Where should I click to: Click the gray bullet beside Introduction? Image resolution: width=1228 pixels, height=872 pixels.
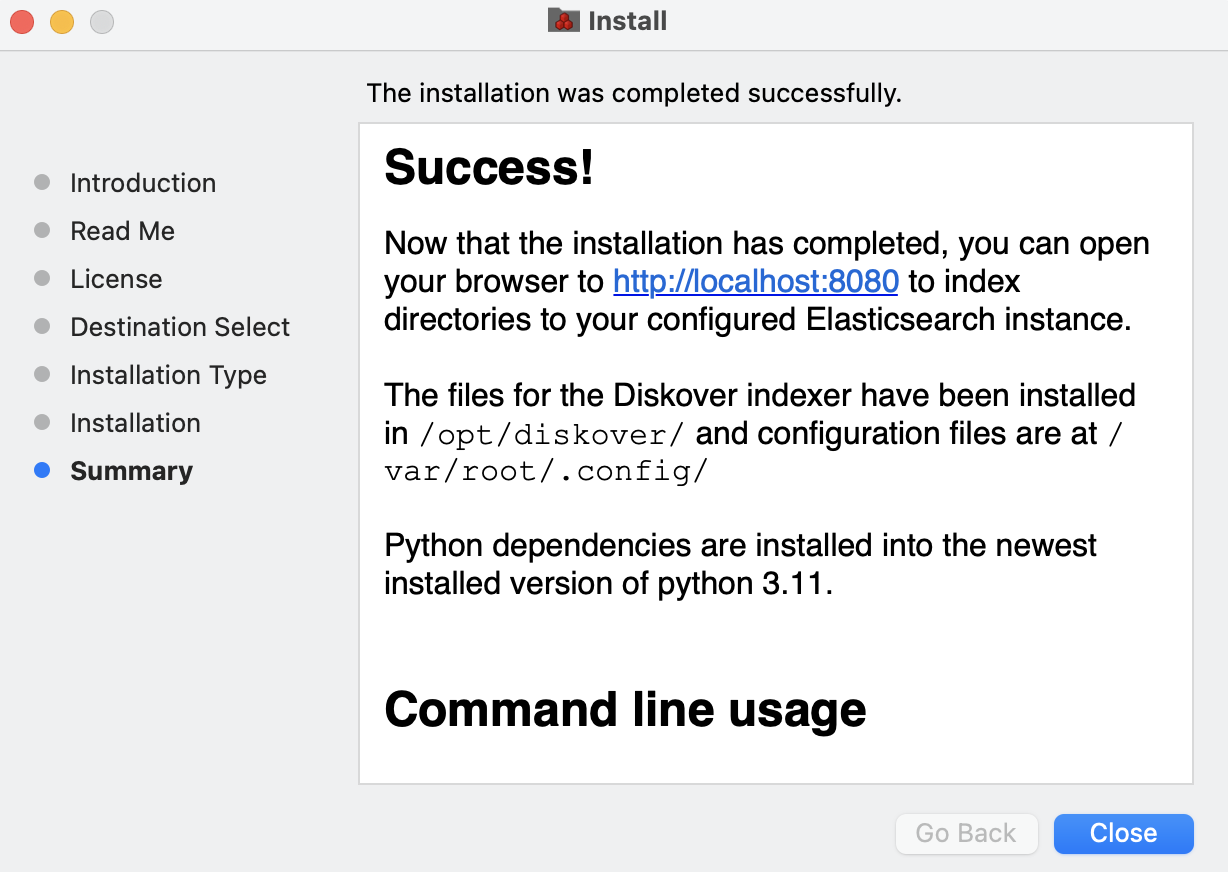click(42, 183)
